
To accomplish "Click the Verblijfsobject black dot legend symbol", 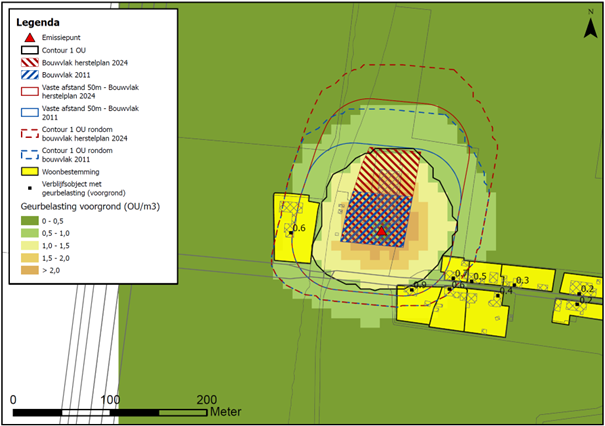I will [x=32, y=188].
